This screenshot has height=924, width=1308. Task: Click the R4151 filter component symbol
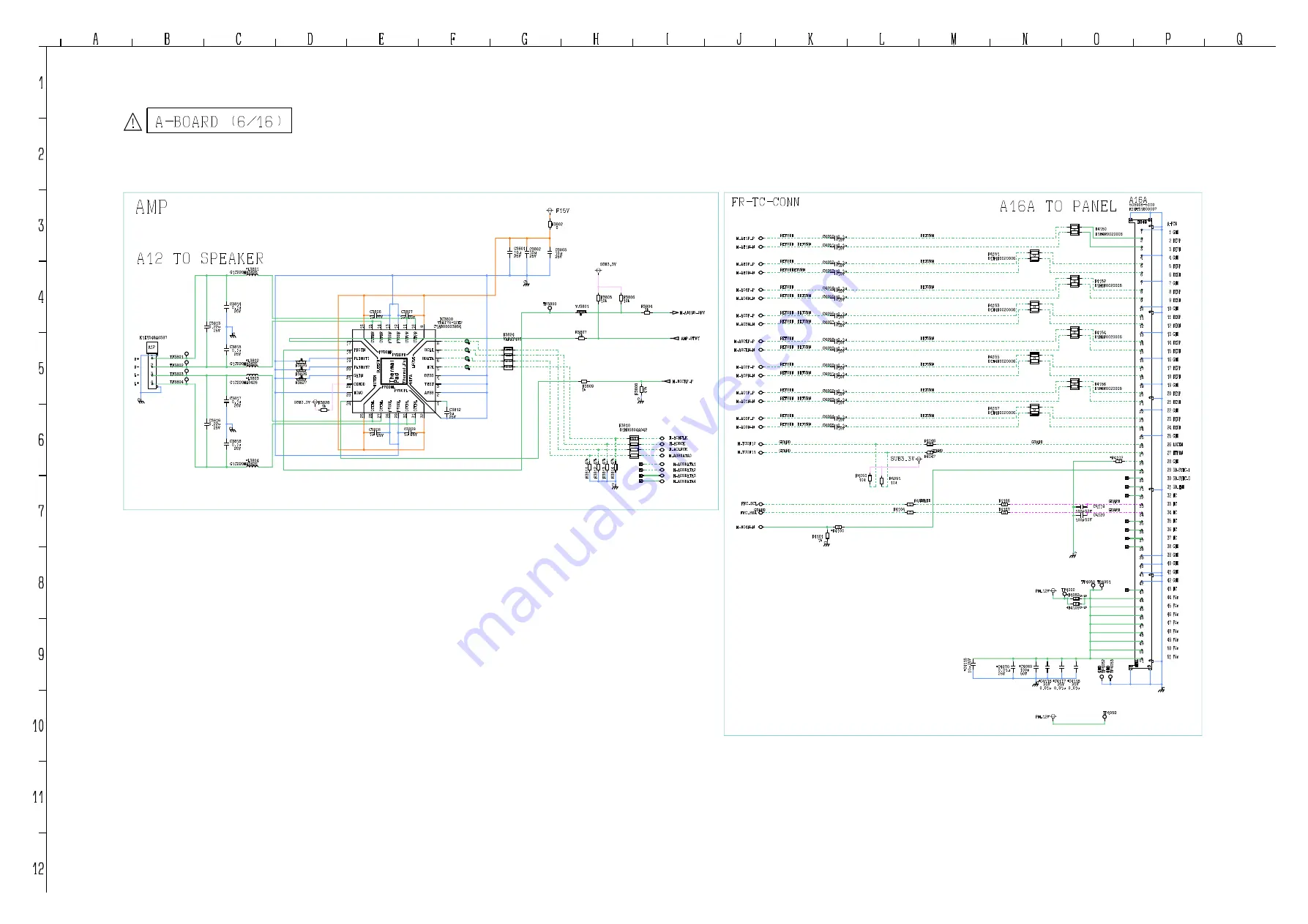point(1034,255)
